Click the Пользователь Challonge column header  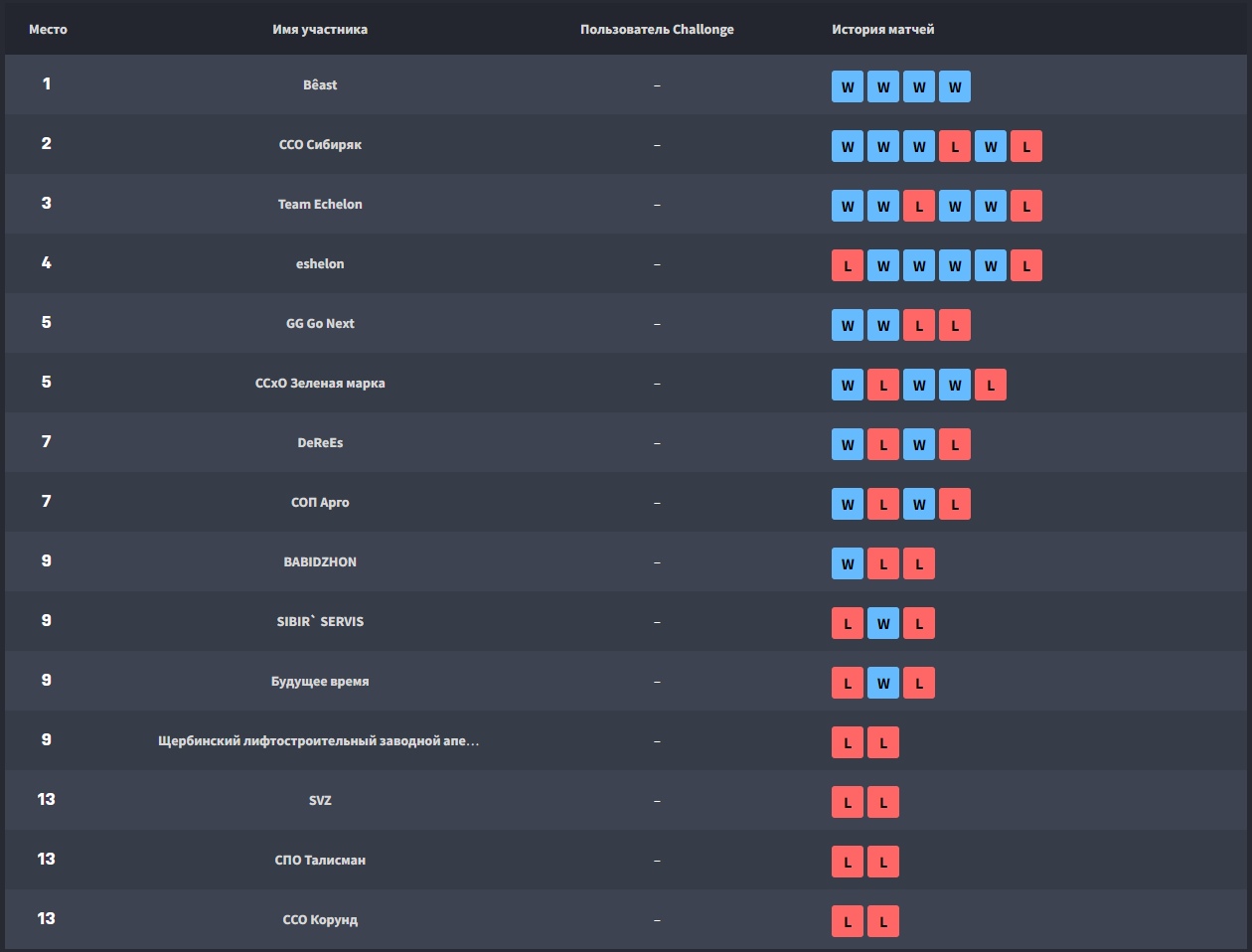coord(657,29)
